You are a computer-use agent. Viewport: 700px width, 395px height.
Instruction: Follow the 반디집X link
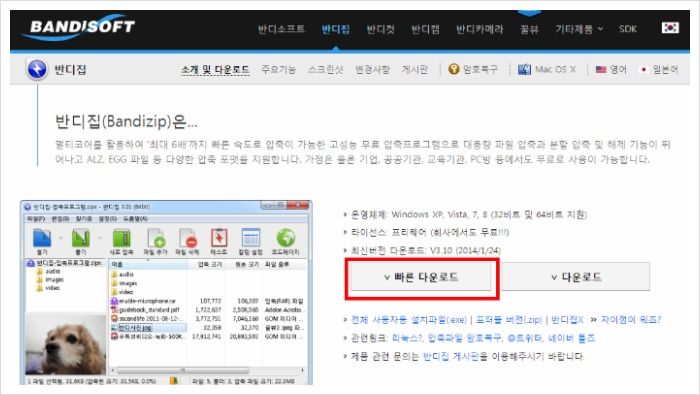click(x=567, y=320)
